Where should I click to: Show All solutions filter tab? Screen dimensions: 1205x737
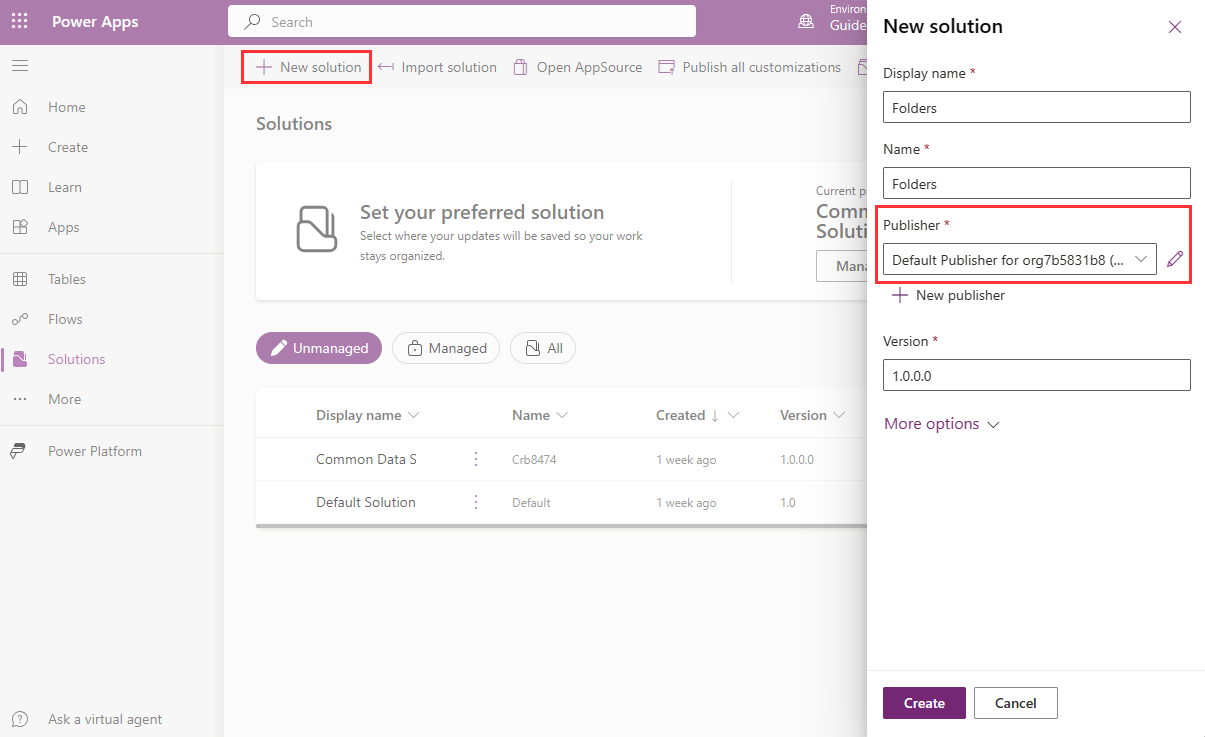[x=543, y=348]
